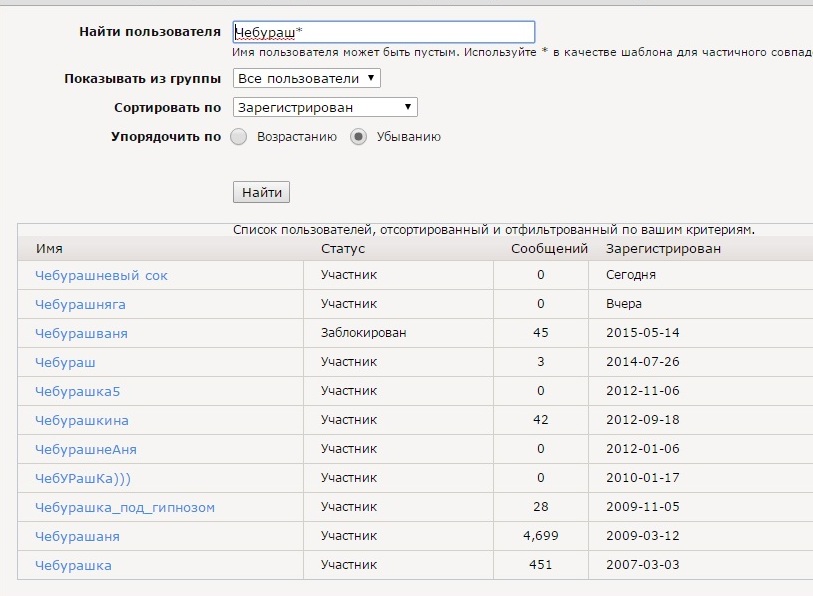Click the 'Имя' column header
This screenshot has width=813, height=596.
(49, 248)
